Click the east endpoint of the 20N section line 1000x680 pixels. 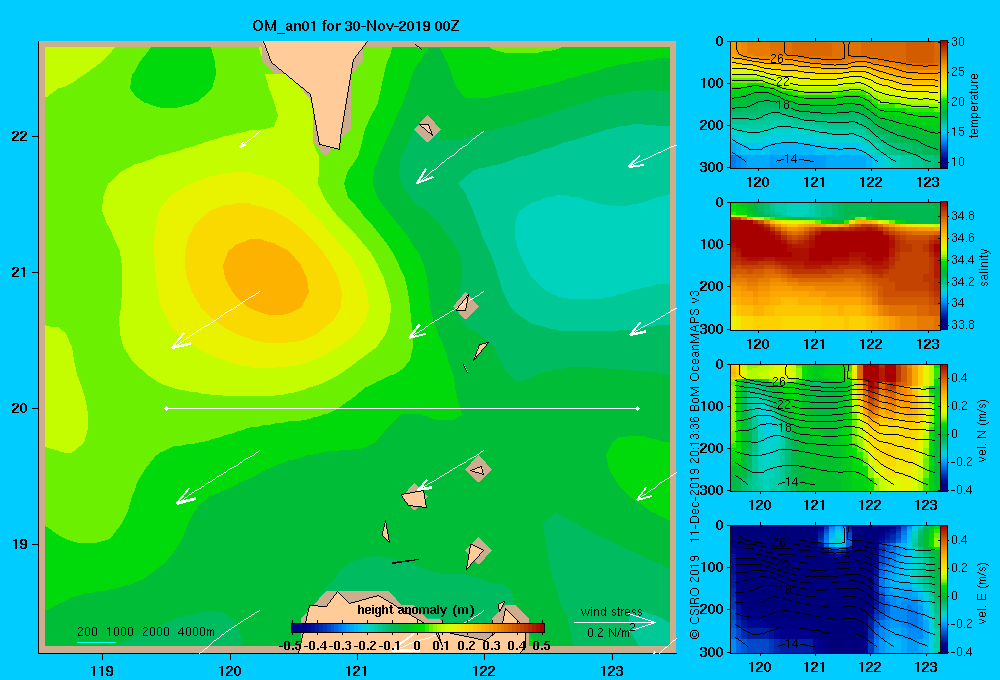click(x=638, y=408)
